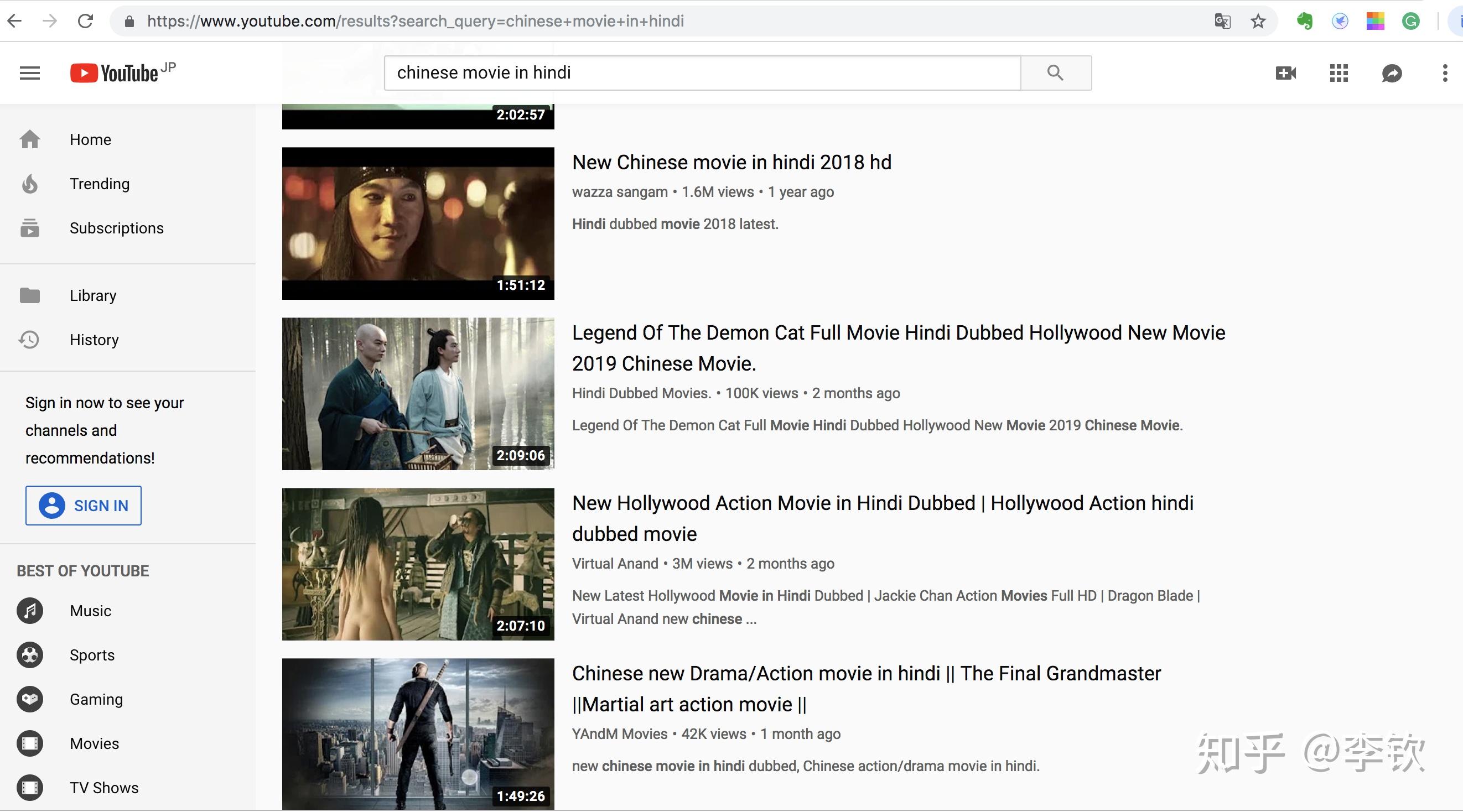Open YouTube settings three-dot menu

click(1445, 72)
